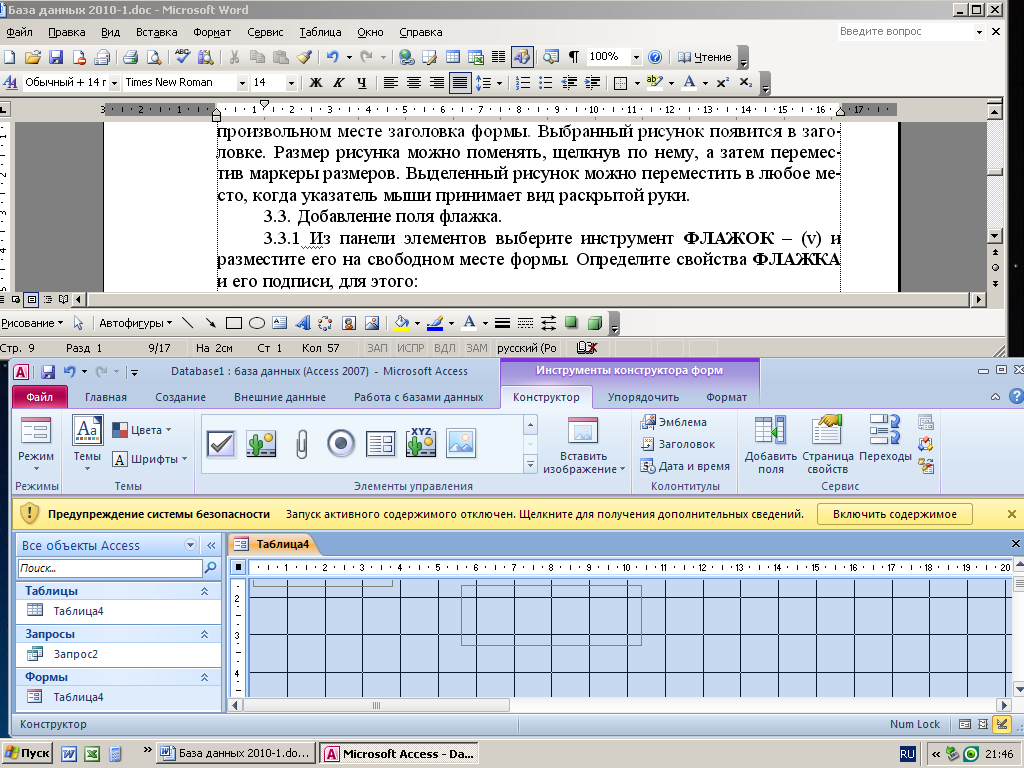
Task: Open Print Preview in Word toolbar
Action: (153, 57)
